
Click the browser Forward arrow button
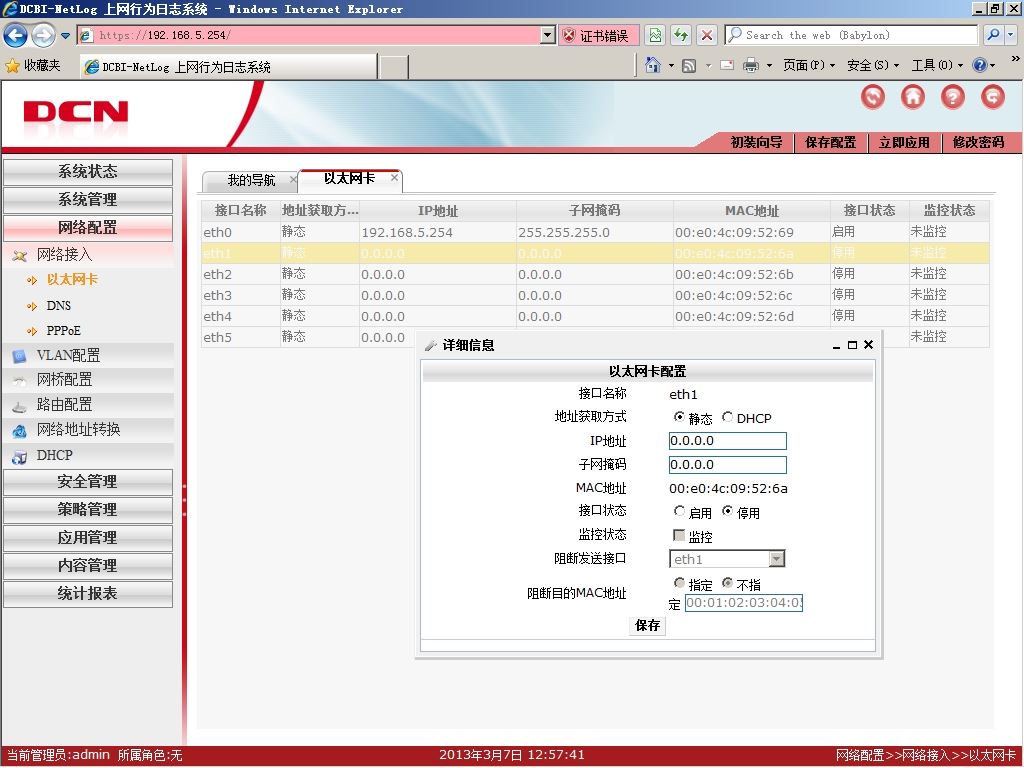point(43,35)
